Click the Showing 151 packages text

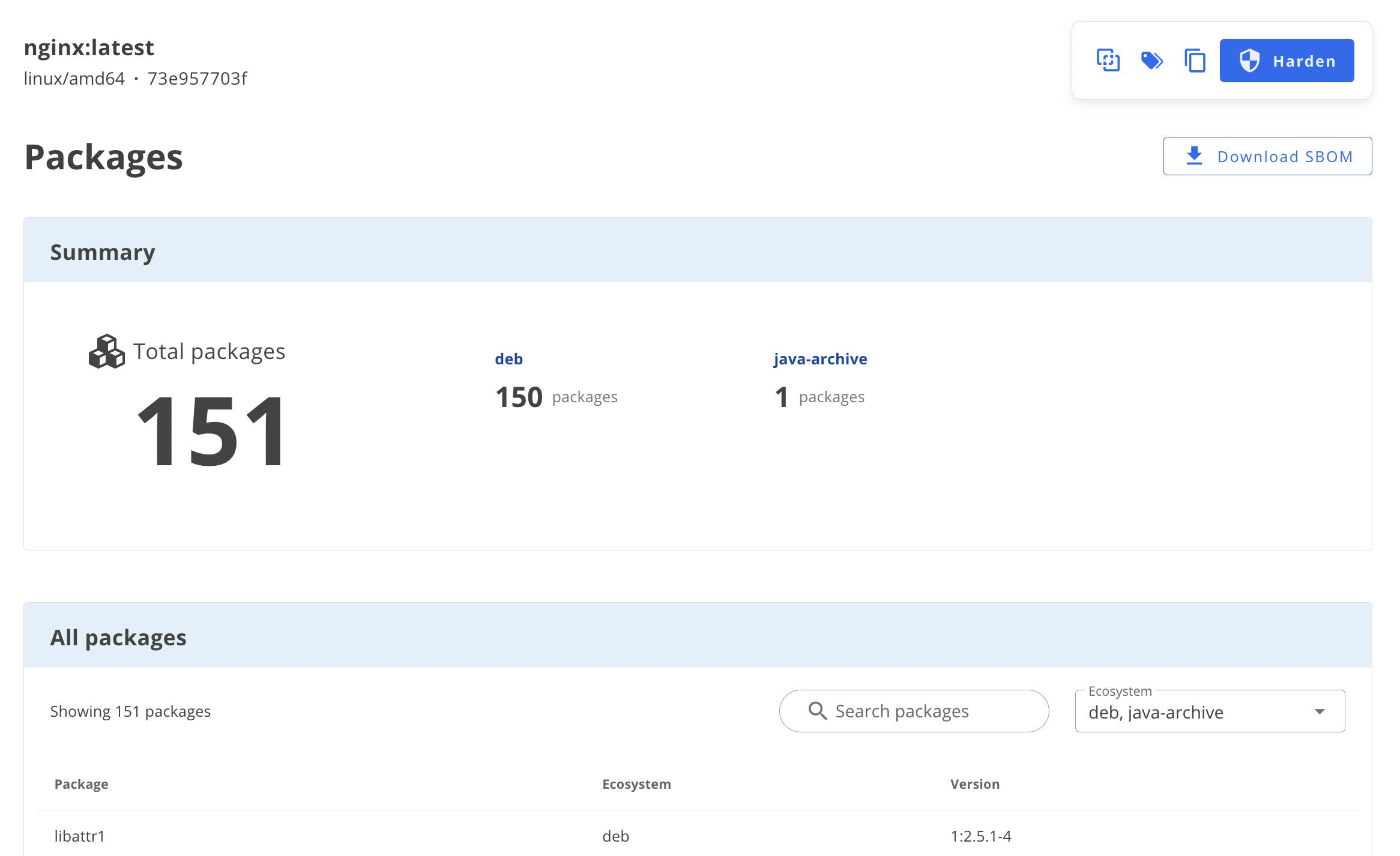coord(130,711)
